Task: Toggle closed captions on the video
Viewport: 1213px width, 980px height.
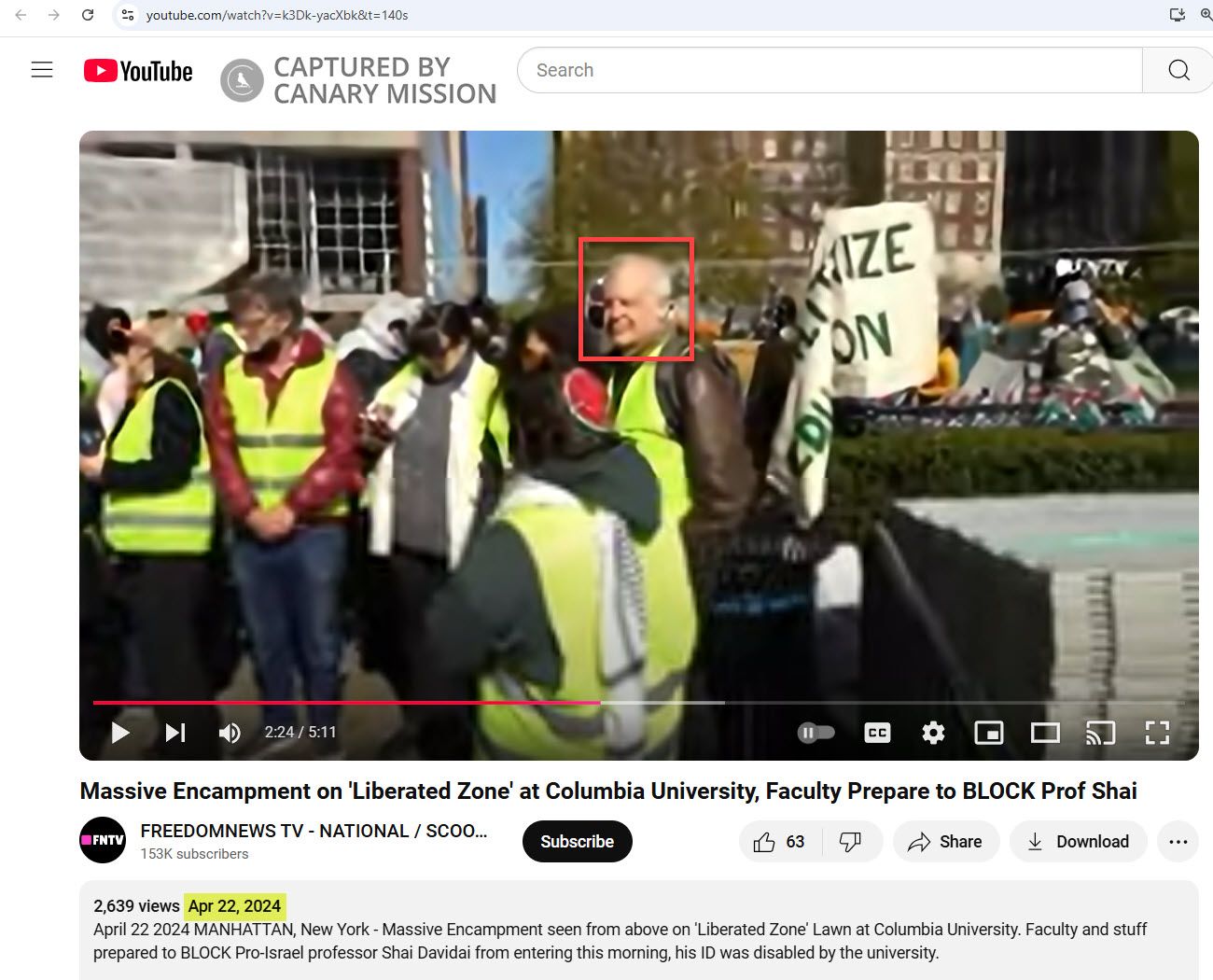Action: coord(877,733)
